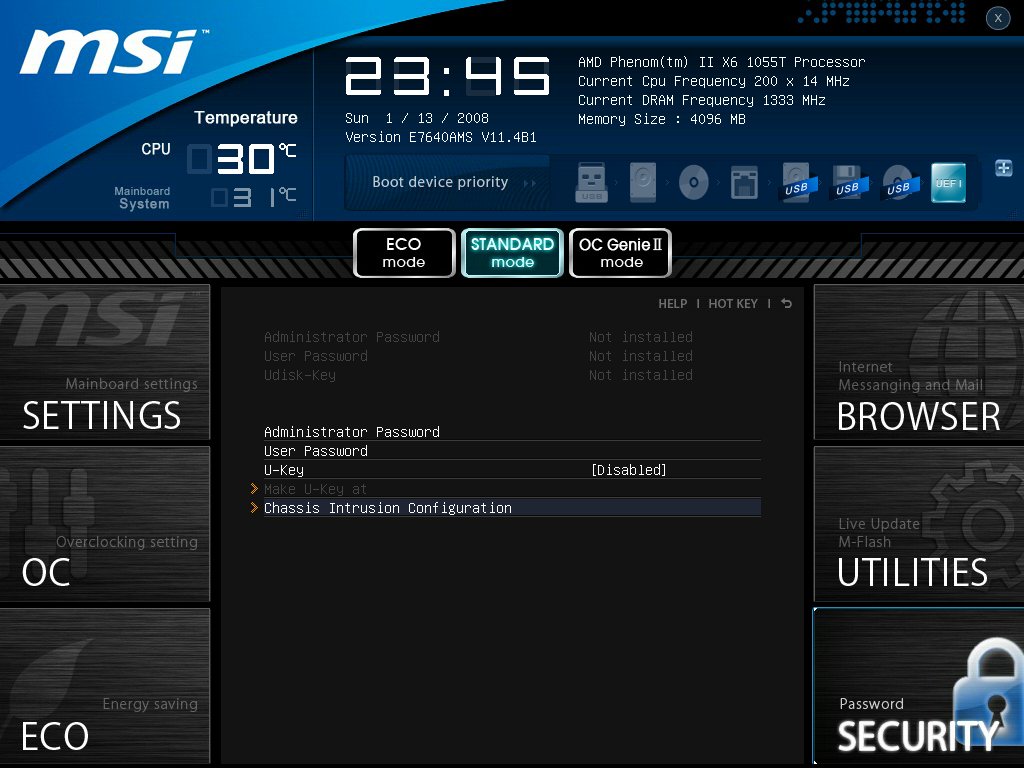Image resolution: width=1024 pixels, height=768 pixels.
Task: Open the UTILITIES Live Update panel
Action: coord(918,524)
